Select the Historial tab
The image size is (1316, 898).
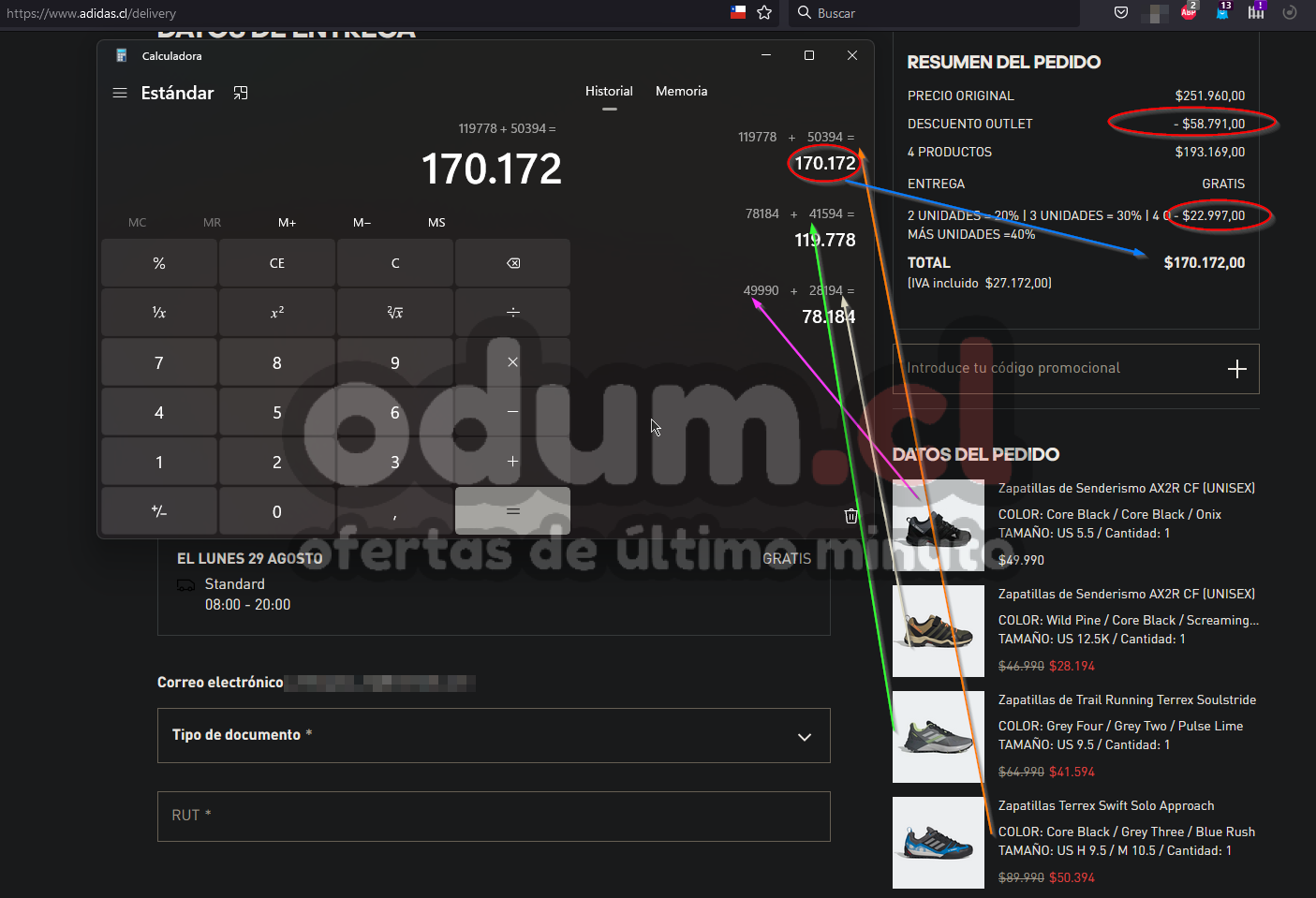tap(609, 92)
